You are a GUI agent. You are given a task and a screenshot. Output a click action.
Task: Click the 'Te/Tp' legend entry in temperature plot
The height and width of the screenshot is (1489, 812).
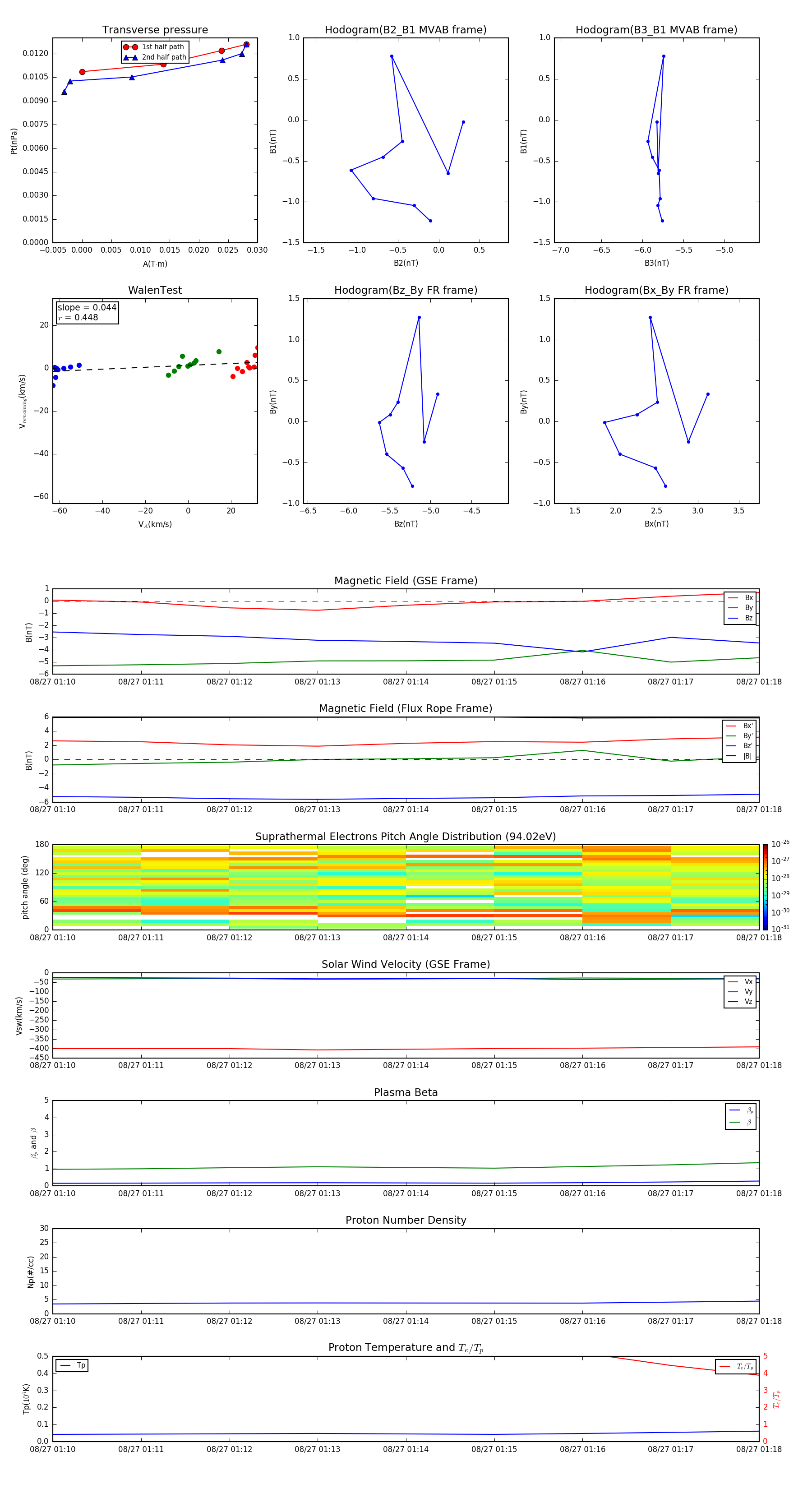pos(736,1366)
